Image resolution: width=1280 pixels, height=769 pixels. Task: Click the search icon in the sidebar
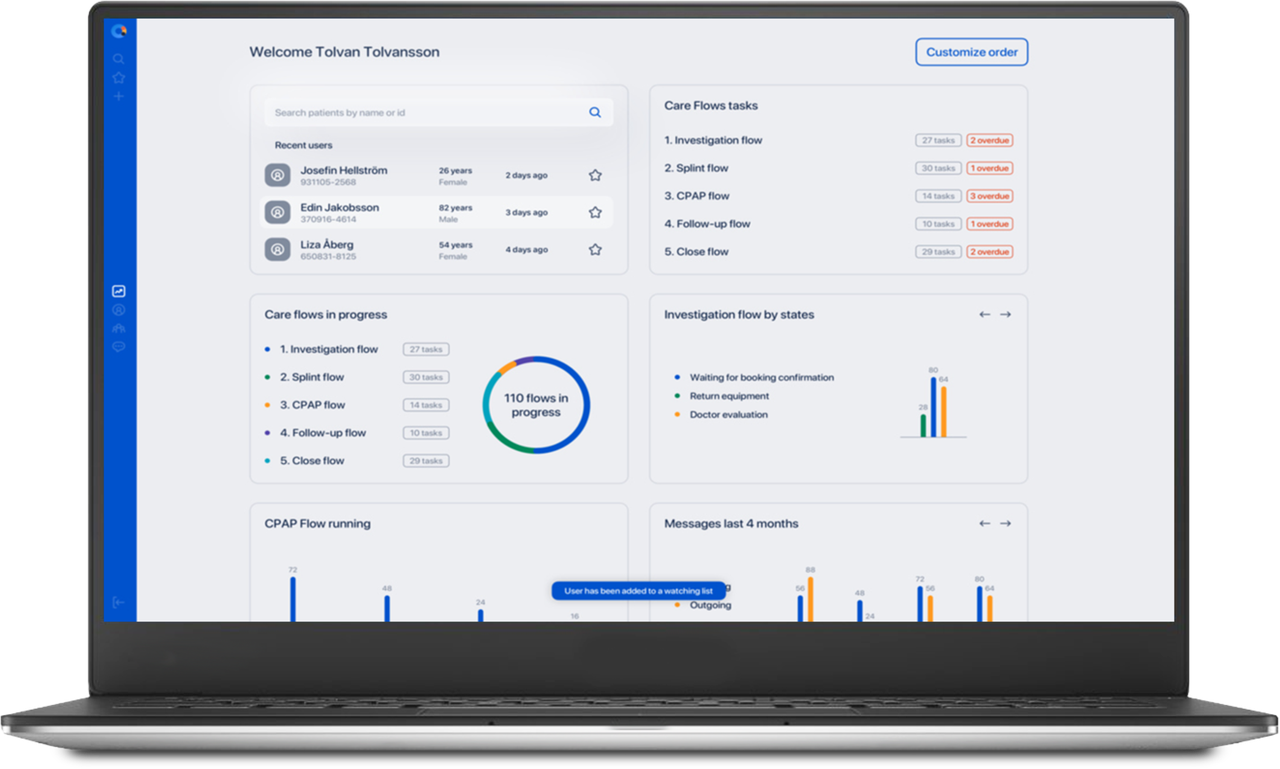click(119, 59)
